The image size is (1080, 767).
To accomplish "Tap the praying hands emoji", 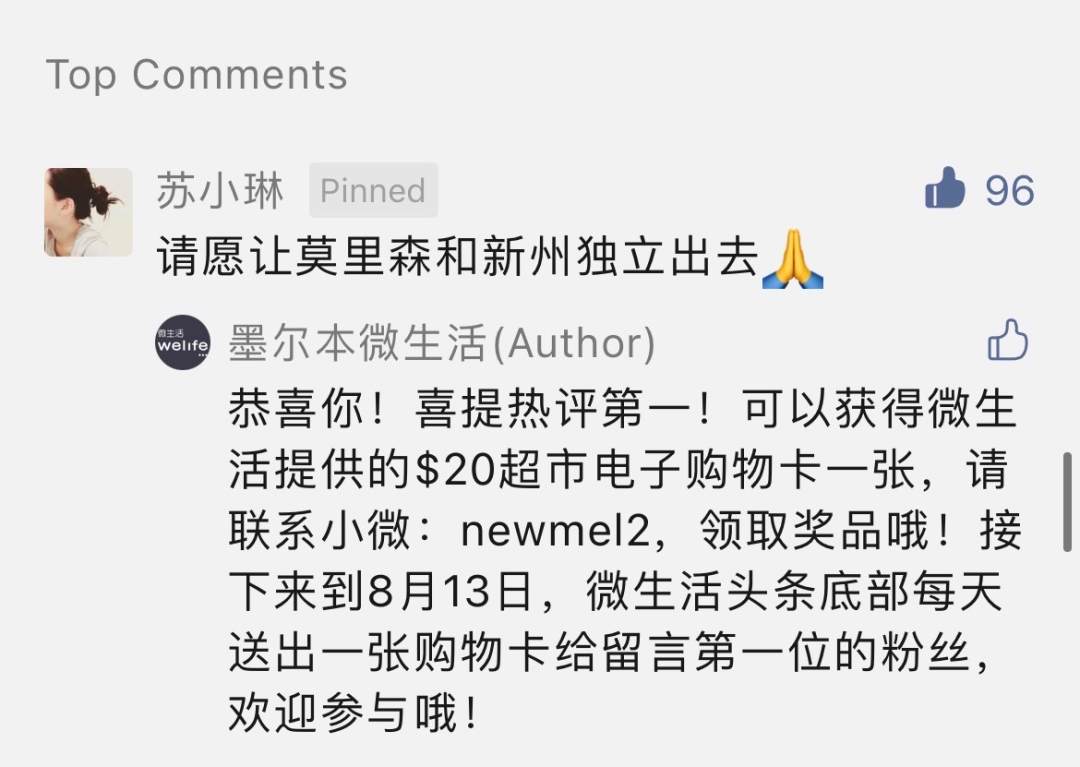I will coord(793,259).
